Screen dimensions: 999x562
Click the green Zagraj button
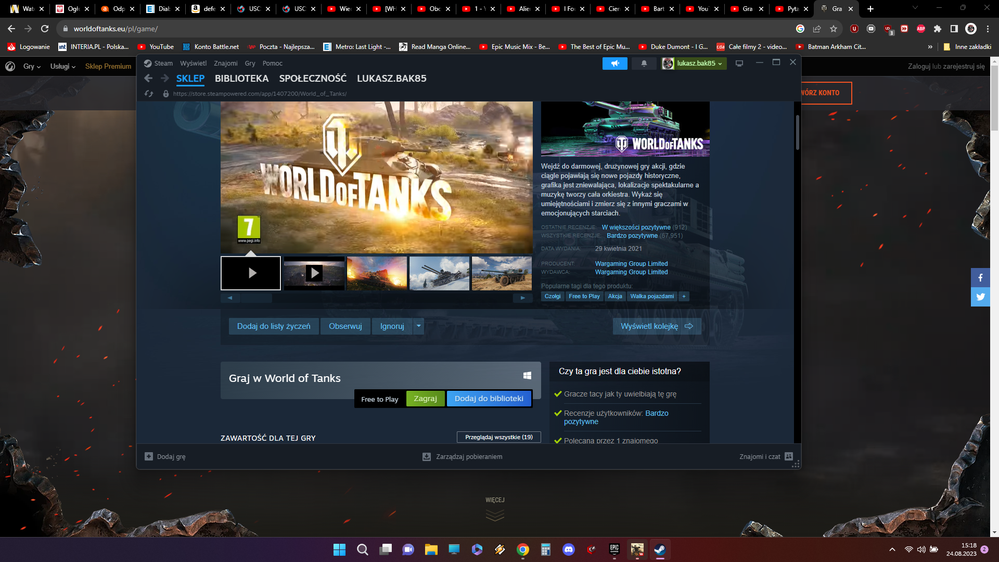[x=425, y=398]
